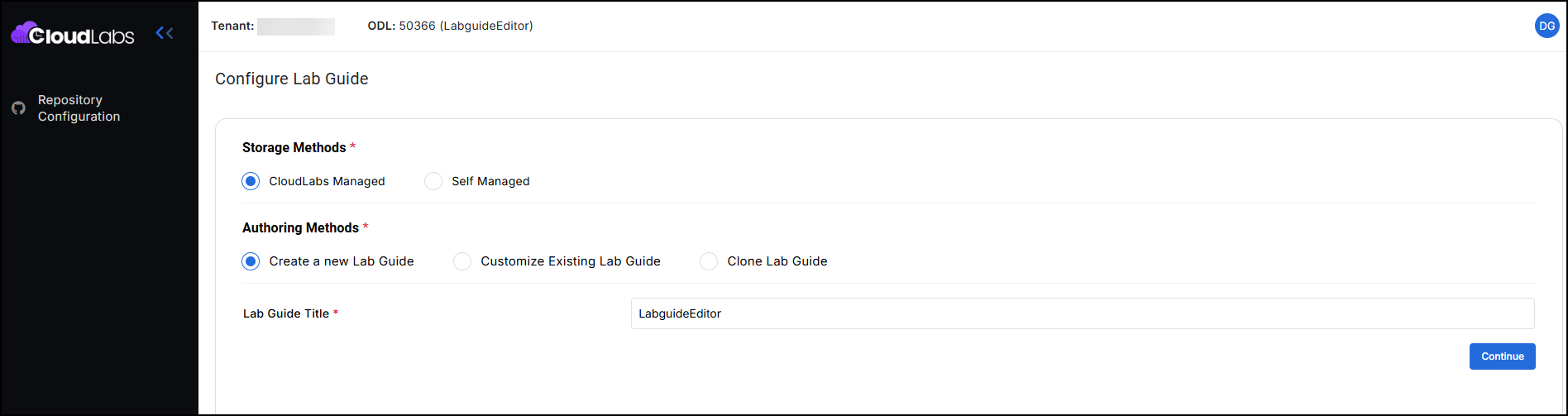The height and width of the screenshot is (416, 1568).
Task: Open the DG user avatar menu
Action: pyautogui.click(x=1546, y=26)
